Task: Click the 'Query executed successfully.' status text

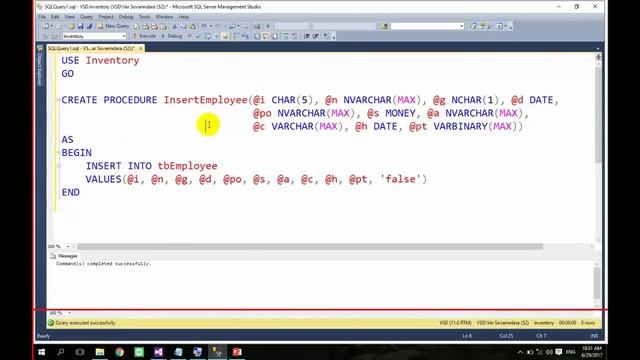Action: [x=86, y=323]
